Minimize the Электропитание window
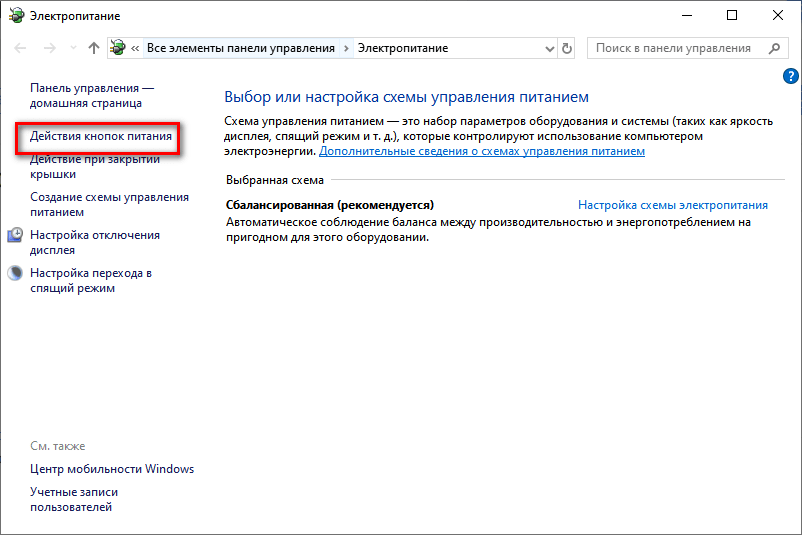The image size is (802, 535). tap(686, 15)
